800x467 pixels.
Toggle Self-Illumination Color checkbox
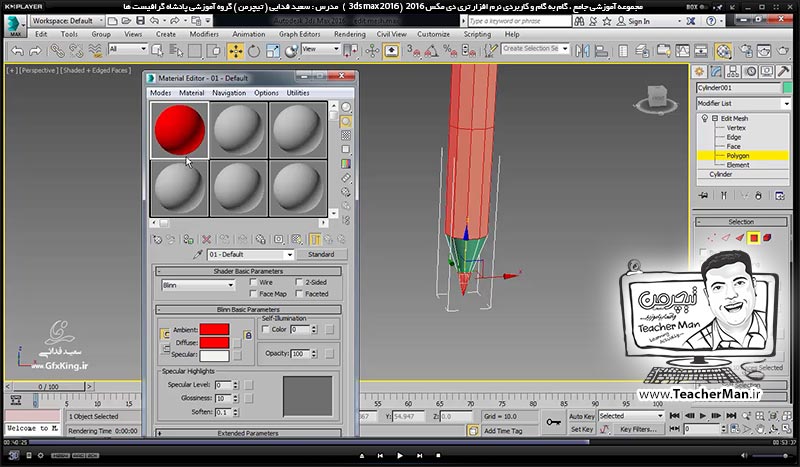(x=265, y=329)
